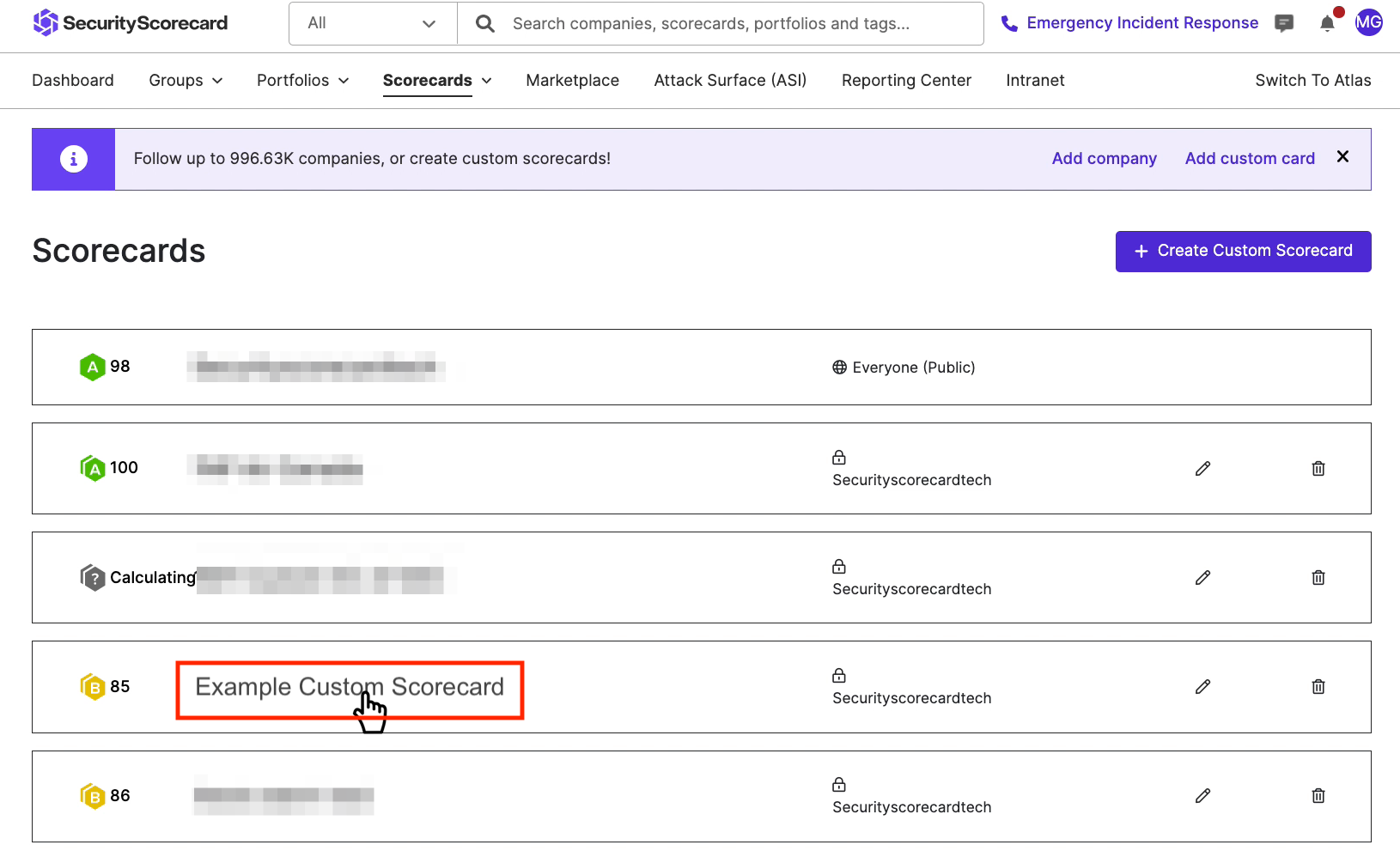This screenshot has height=857, width=1400.
Task: Open the blurred scorecard name scored 98
Action: pyautogui.click(x=316, y=367)
